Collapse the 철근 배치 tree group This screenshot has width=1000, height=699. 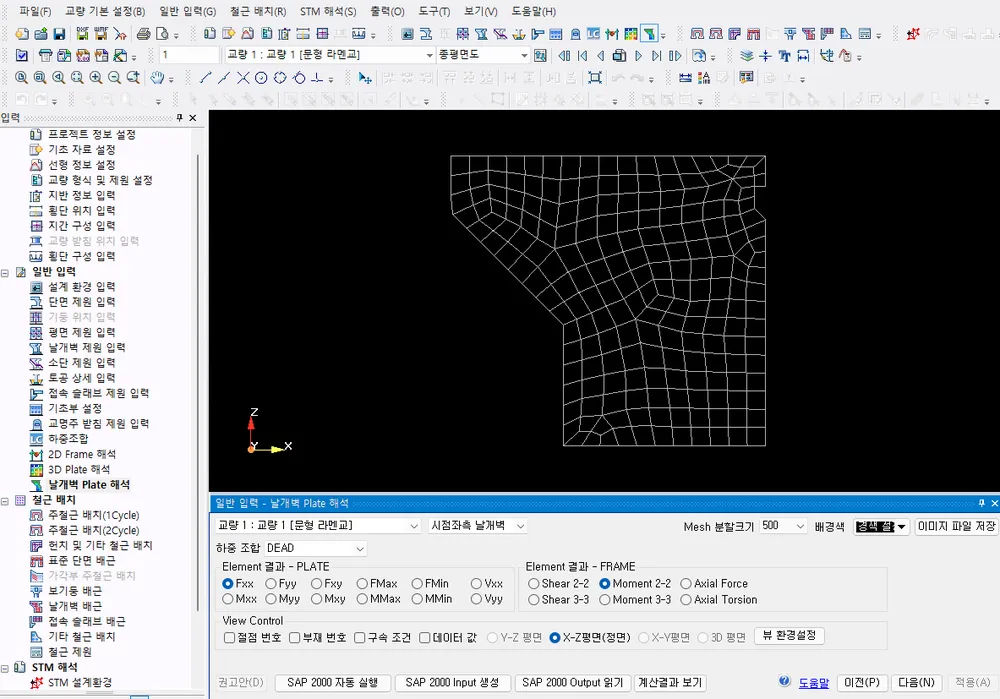pyautogui.click(x=5, y=501)
